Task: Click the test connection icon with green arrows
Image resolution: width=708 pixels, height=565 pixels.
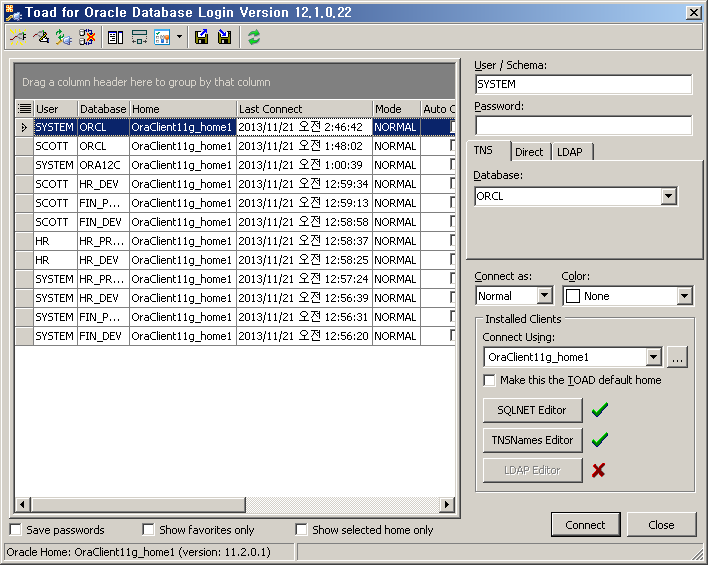Action: coord(63,37)
